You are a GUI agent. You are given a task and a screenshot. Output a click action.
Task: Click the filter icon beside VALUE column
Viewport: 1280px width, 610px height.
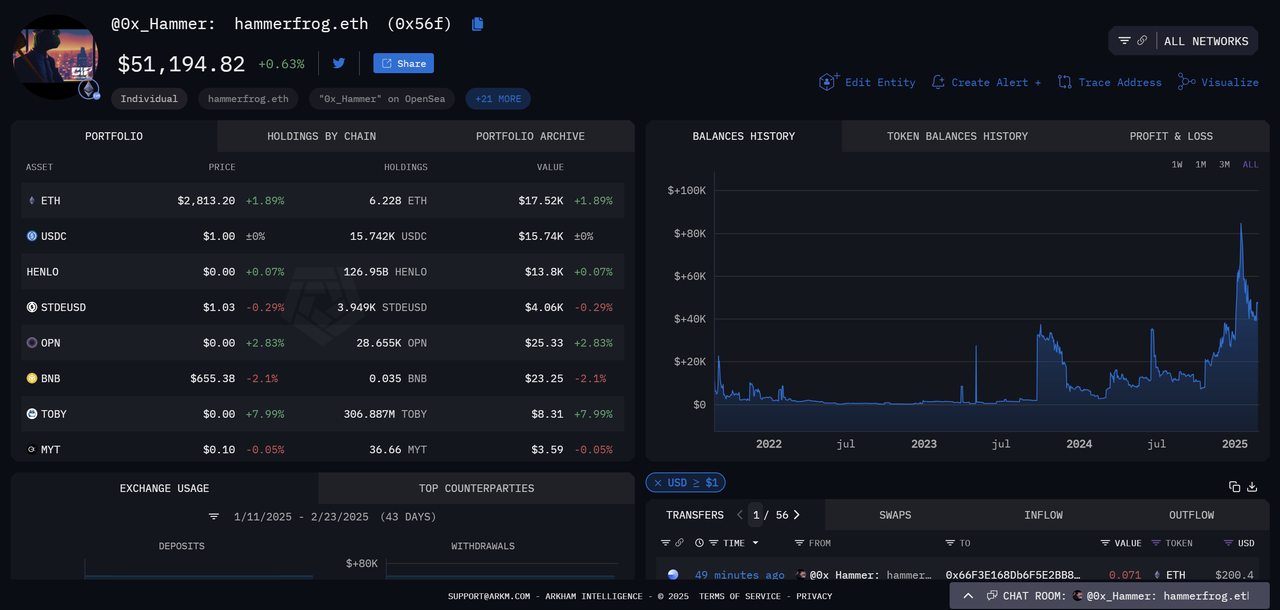[1105, 543]
